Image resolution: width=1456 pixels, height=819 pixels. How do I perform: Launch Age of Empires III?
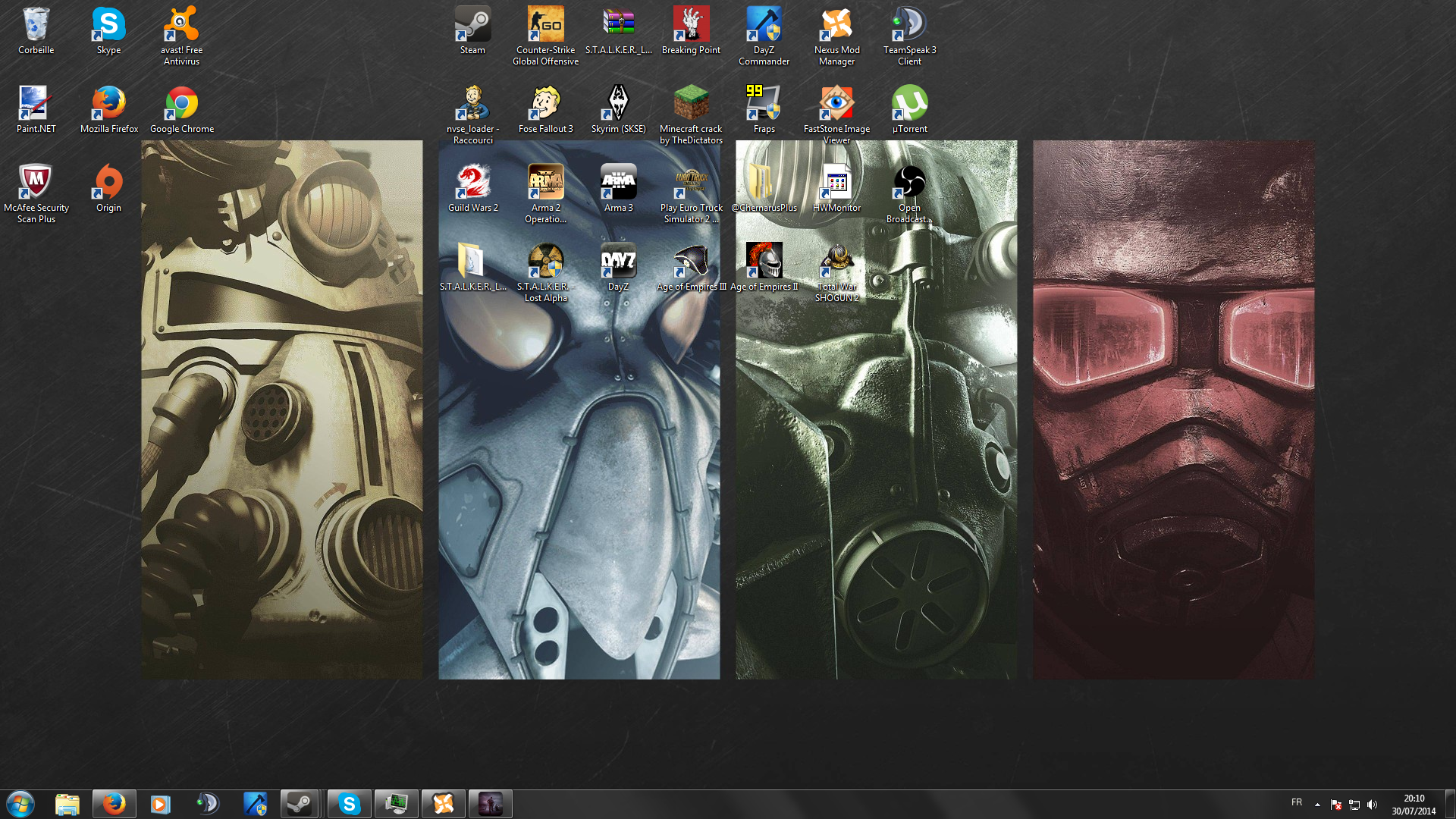691,268
